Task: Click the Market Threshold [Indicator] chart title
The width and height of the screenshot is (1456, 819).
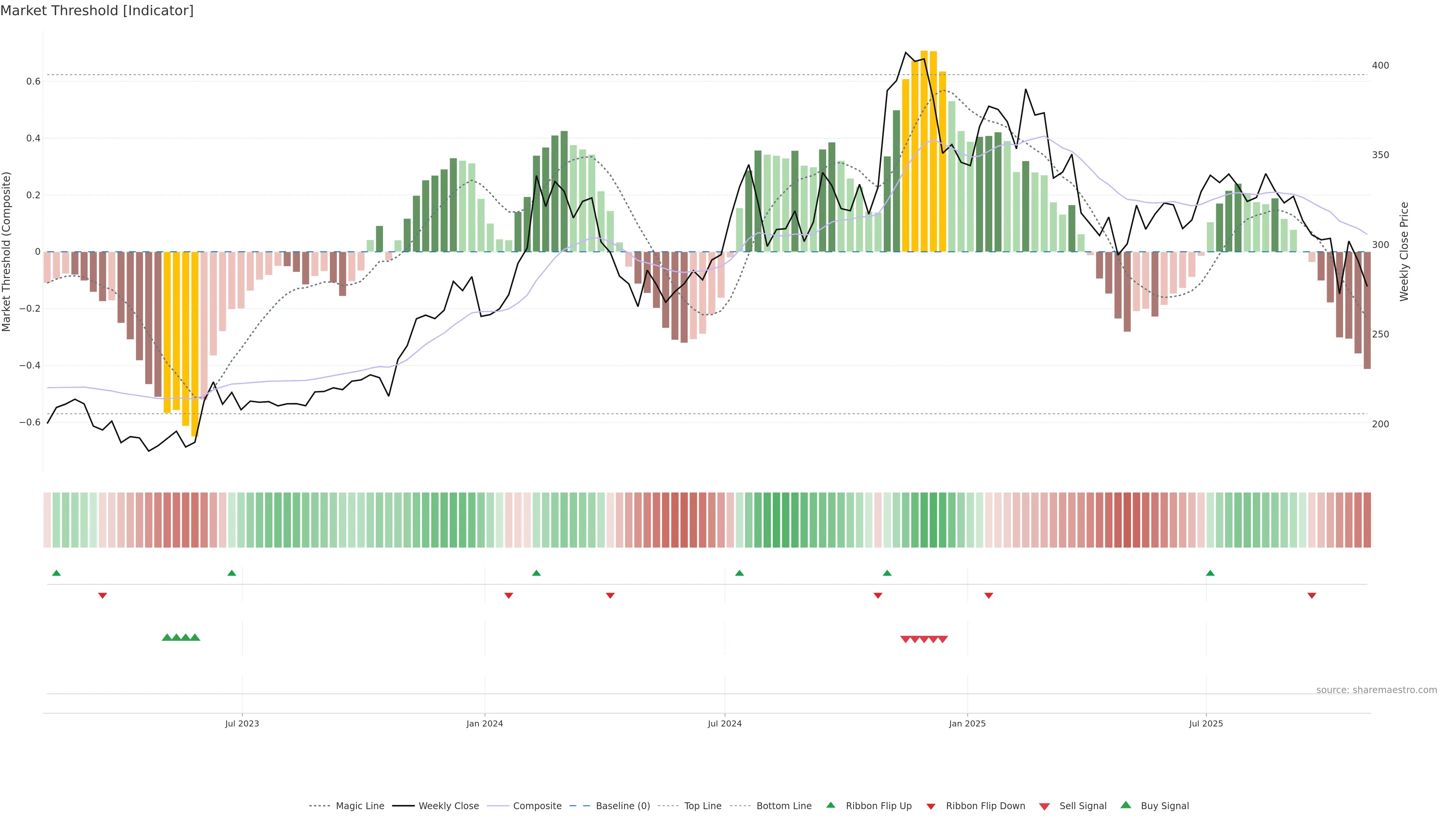Action: [x=97, y=11]
